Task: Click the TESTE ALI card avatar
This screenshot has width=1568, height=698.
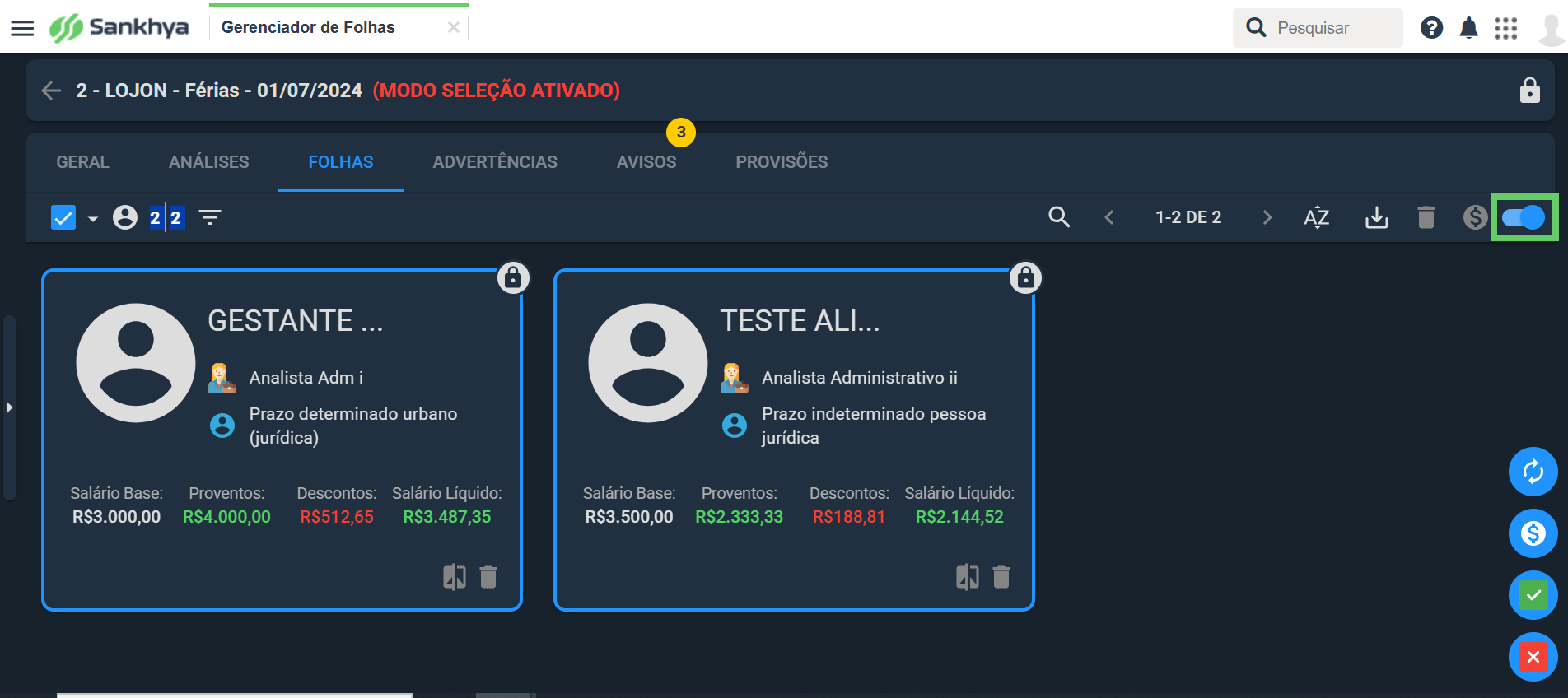Action: click(x=648, y=363)
